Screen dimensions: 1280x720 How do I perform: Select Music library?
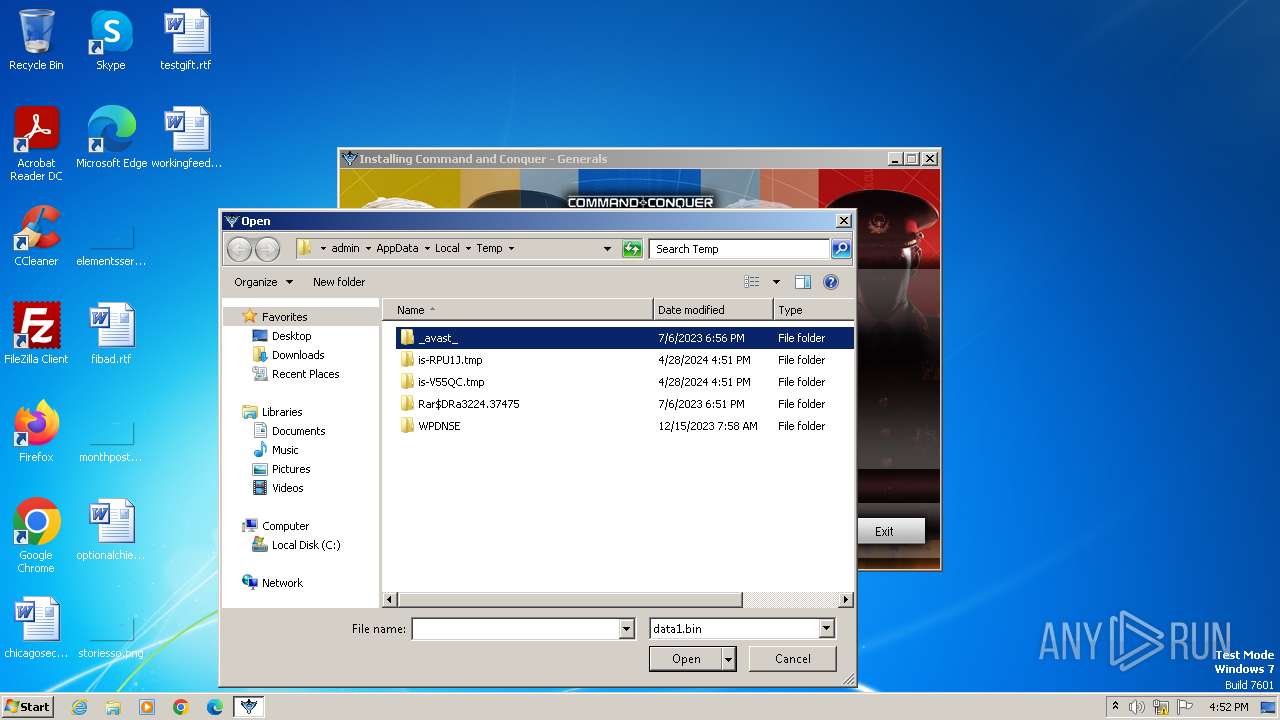tap(285, 450)
